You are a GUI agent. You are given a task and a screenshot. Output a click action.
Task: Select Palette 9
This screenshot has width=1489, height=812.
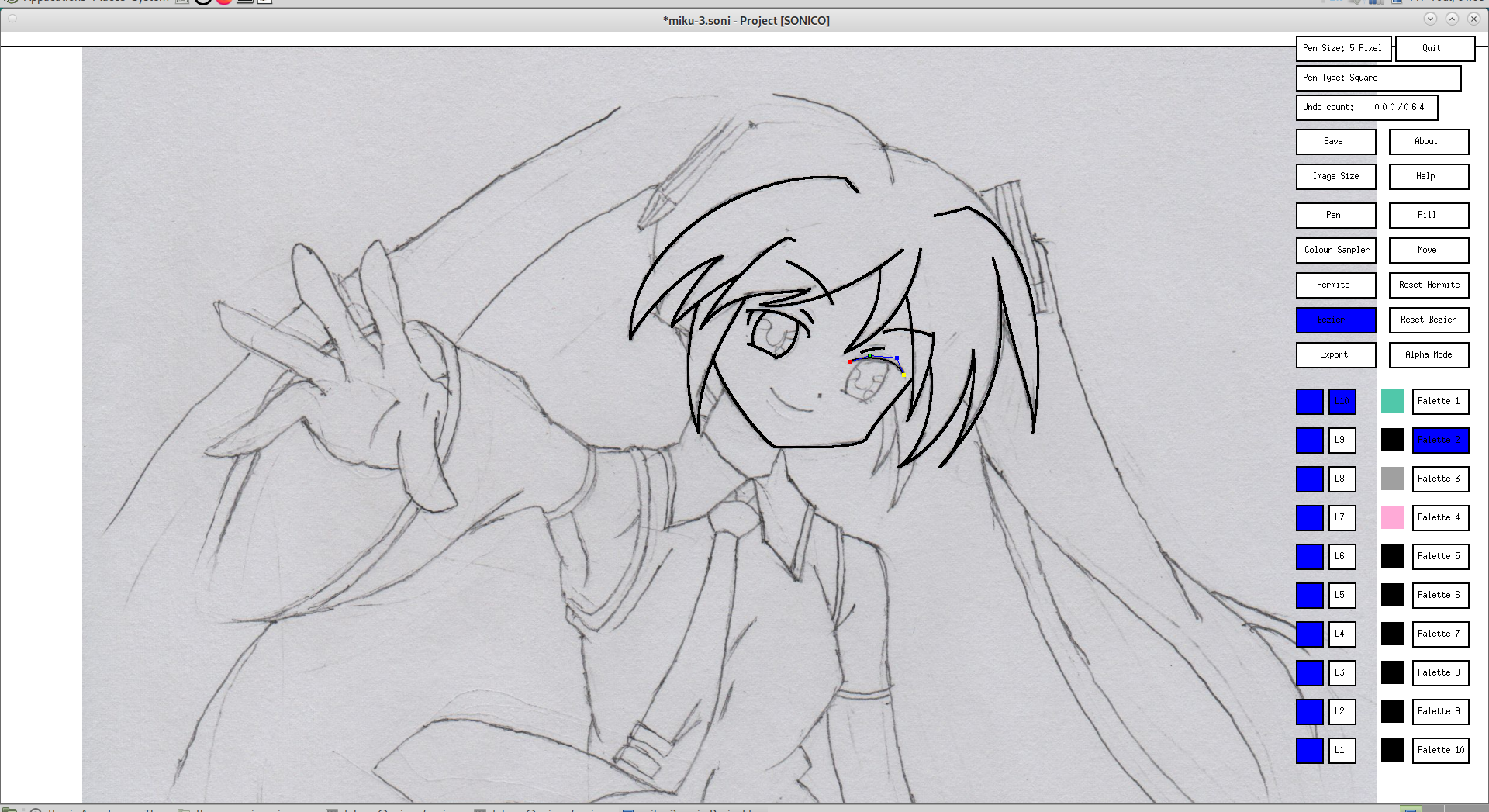coord(1440,711)
